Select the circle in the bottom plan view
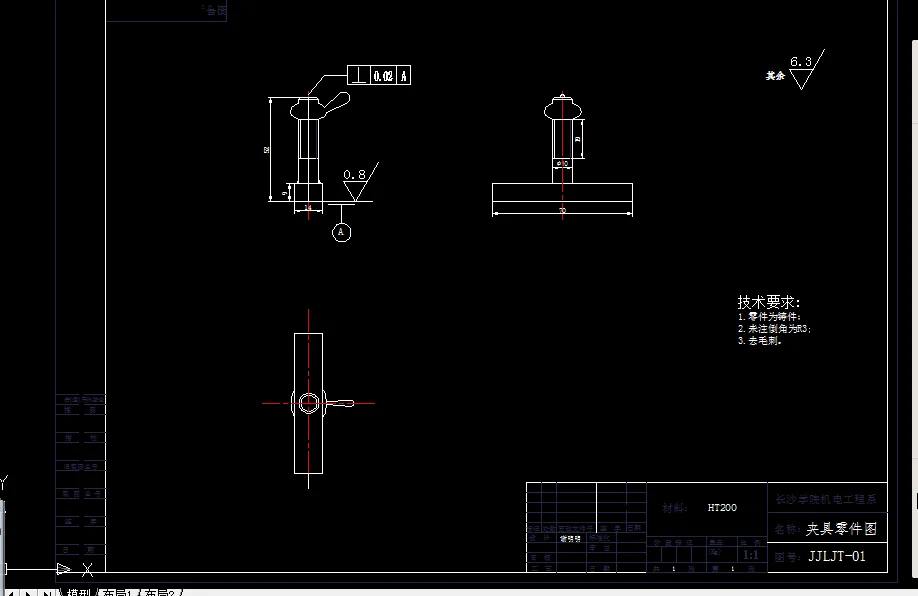918x596 pixels. click(x=309, y=403)
